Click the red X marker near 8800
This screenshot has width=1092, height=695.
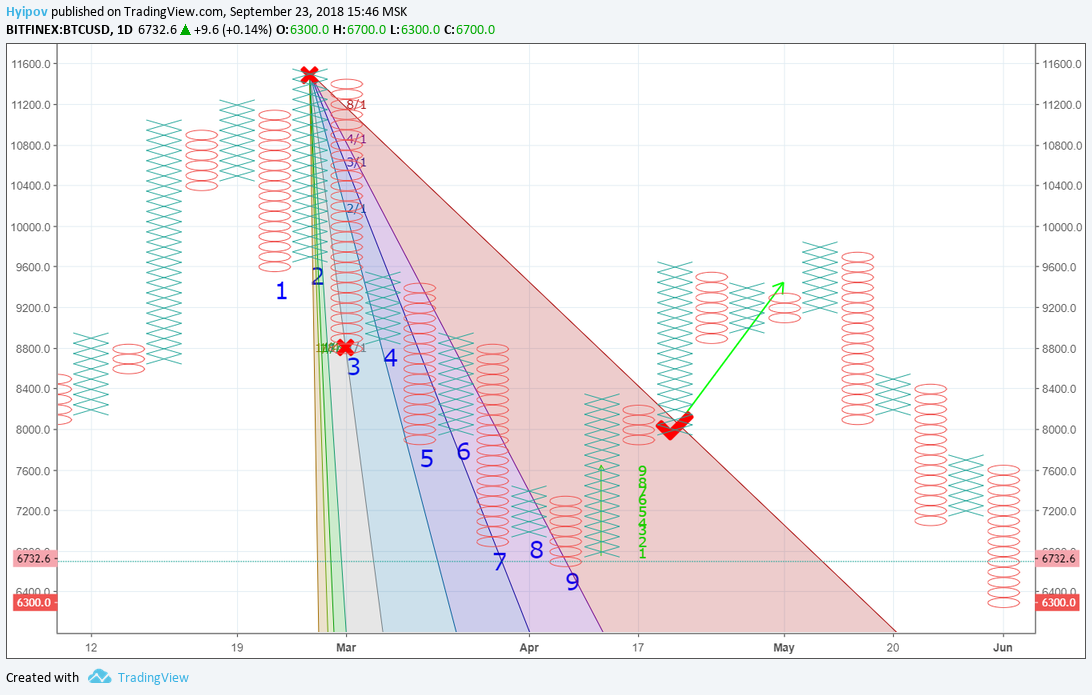[x=344, y=347]
